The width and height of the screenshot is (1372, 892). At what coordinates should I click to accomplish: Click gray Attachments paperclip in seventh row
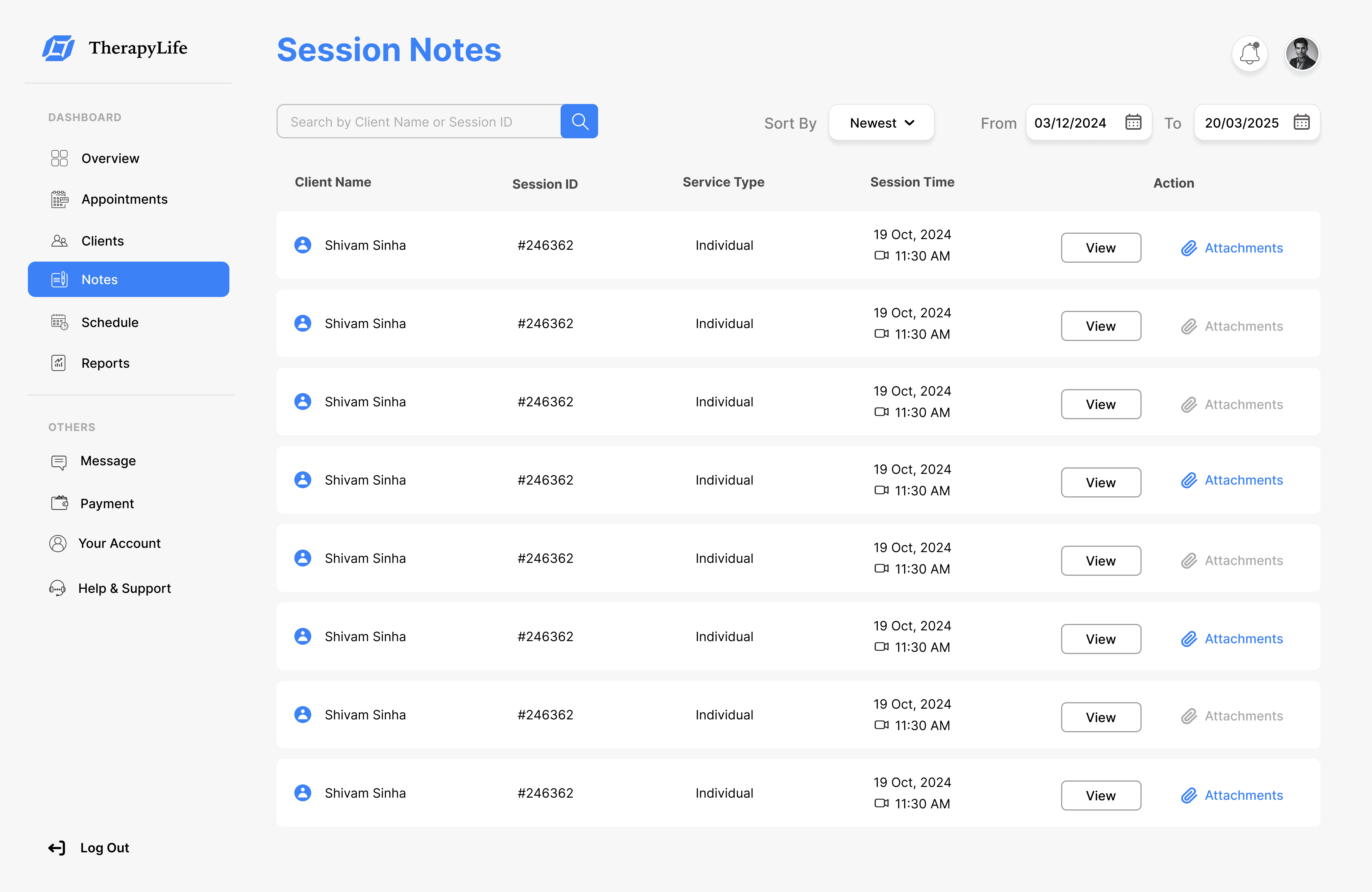(1189, 717)
